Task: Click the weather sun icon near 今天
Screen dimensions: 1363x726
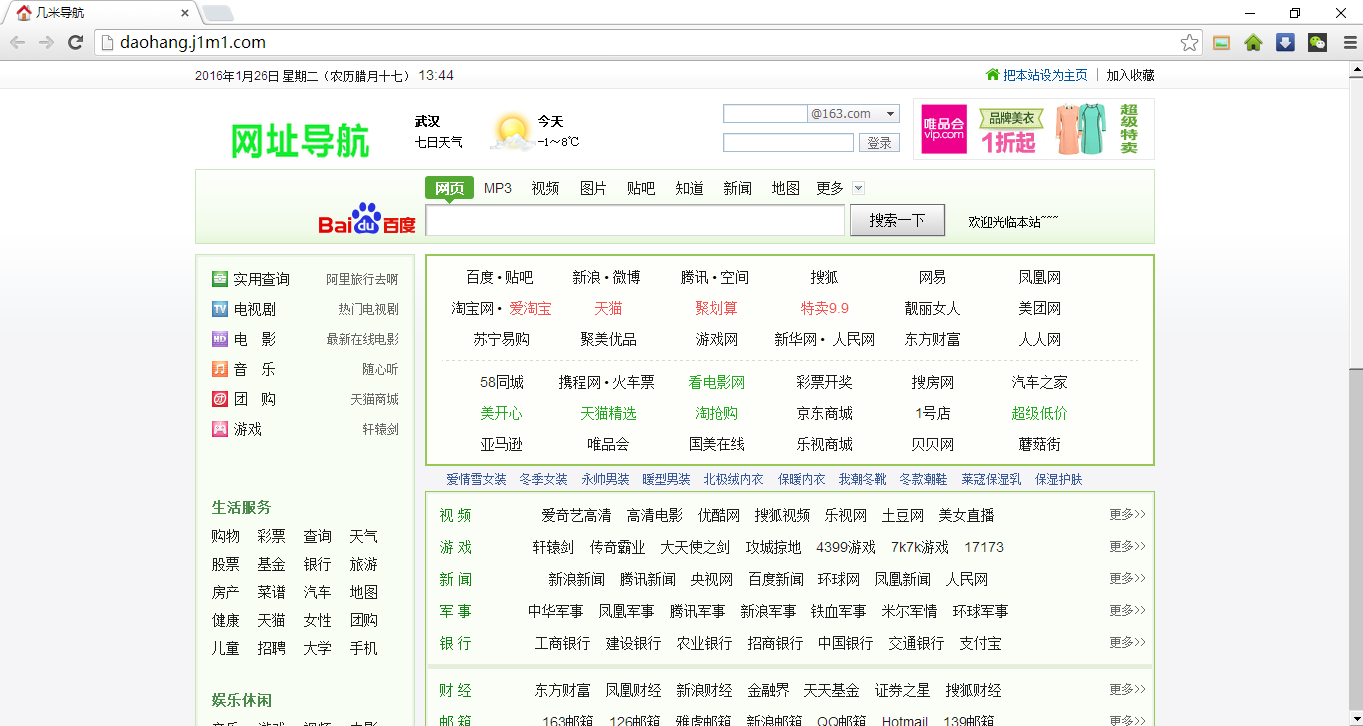Action: pos(512,131)
